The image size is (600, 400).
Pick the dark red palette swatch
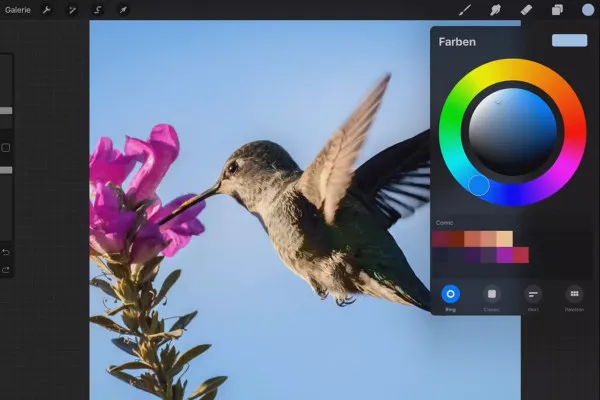(440, 239)
